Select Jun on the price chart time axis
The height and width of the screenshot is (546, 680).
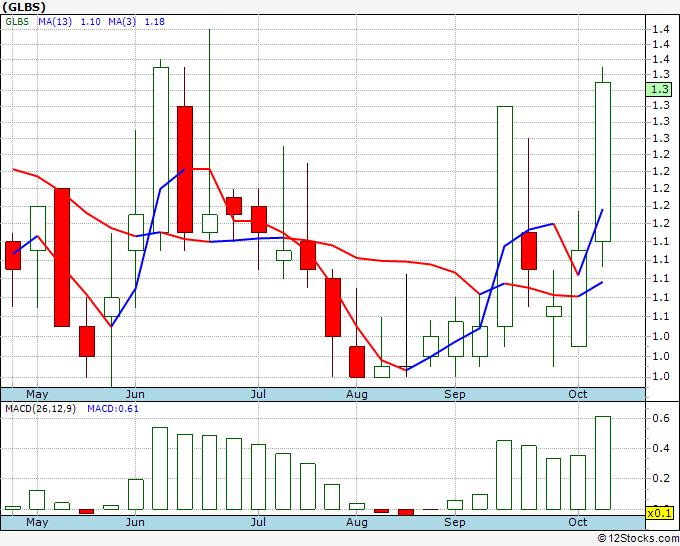point(135,394)
